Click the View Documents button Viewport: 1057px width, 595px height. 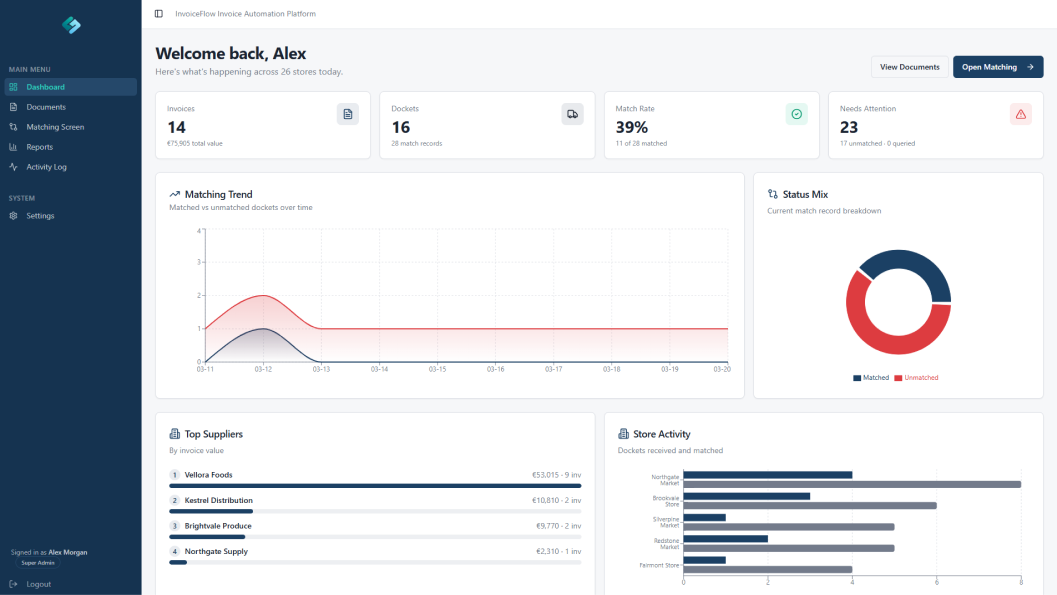point(909,67)
